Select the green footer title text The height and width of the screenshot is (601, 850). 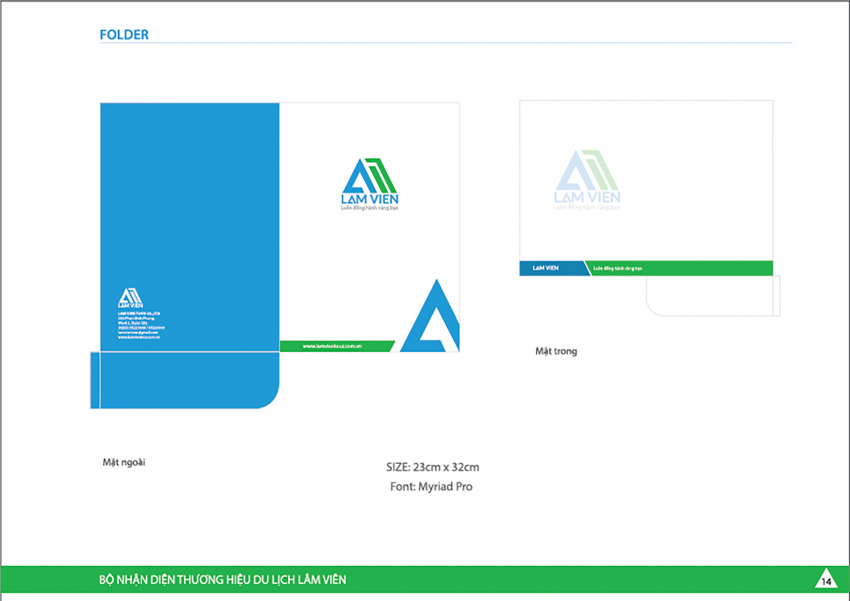point(223,580)
